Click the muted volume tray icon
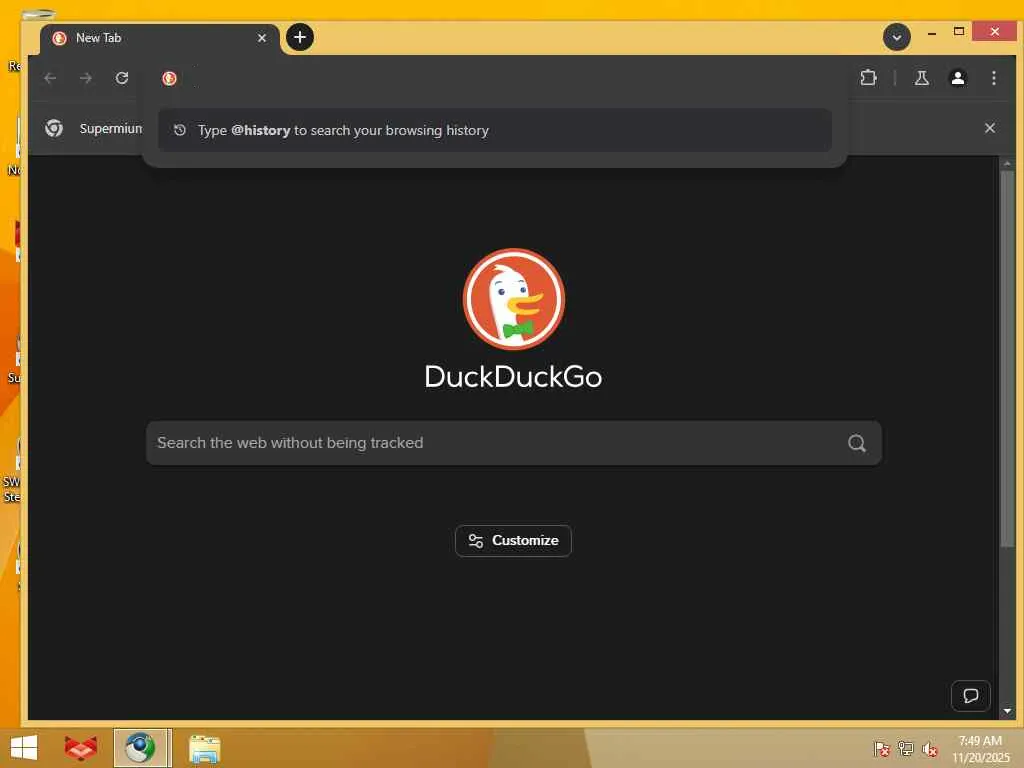The image size is (1024, 768). tap(929, 749)
